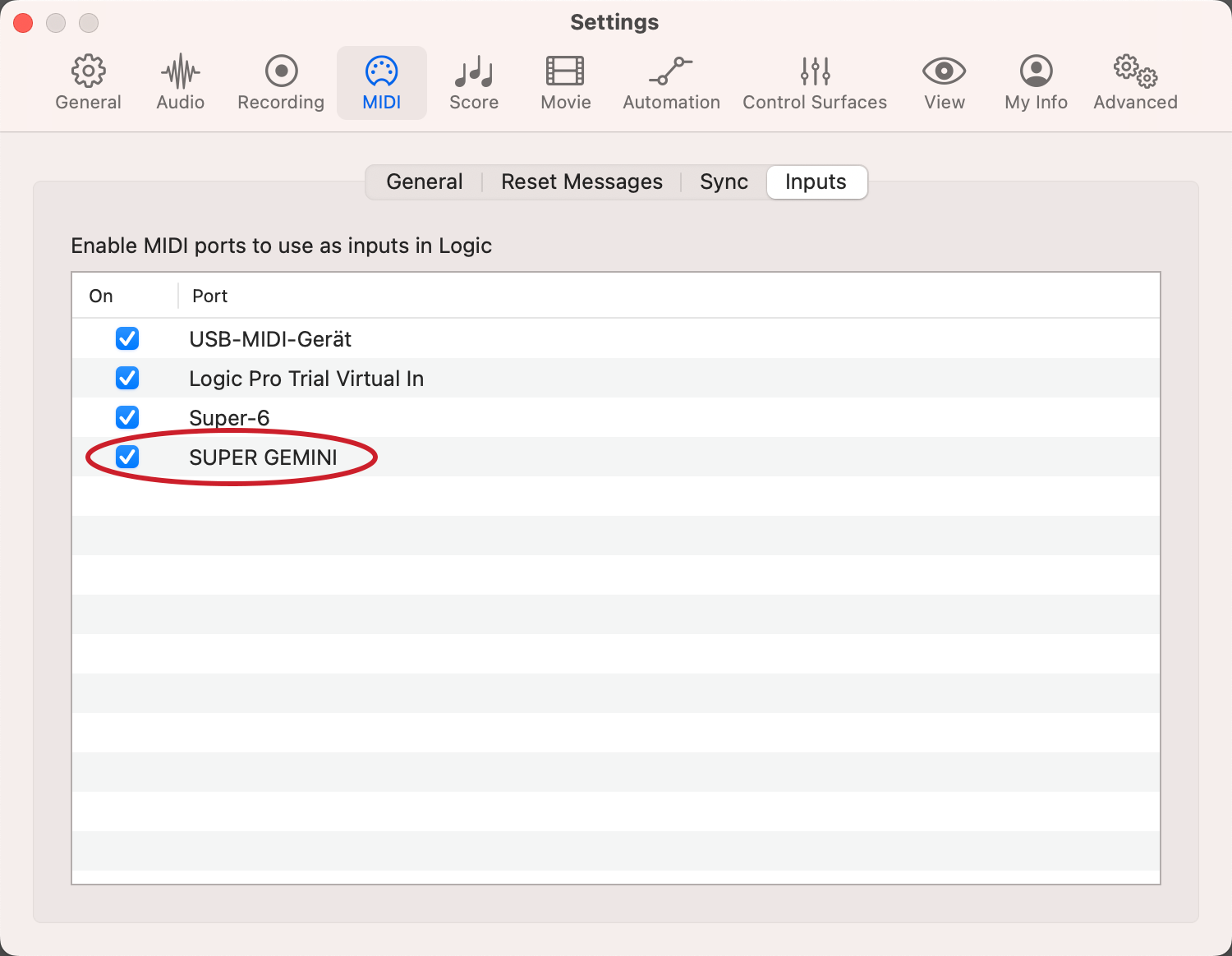Disable the USB-MIDI-Gerät input port
The height and width of the screenshot is (956, 1232).
click(127, 338)
